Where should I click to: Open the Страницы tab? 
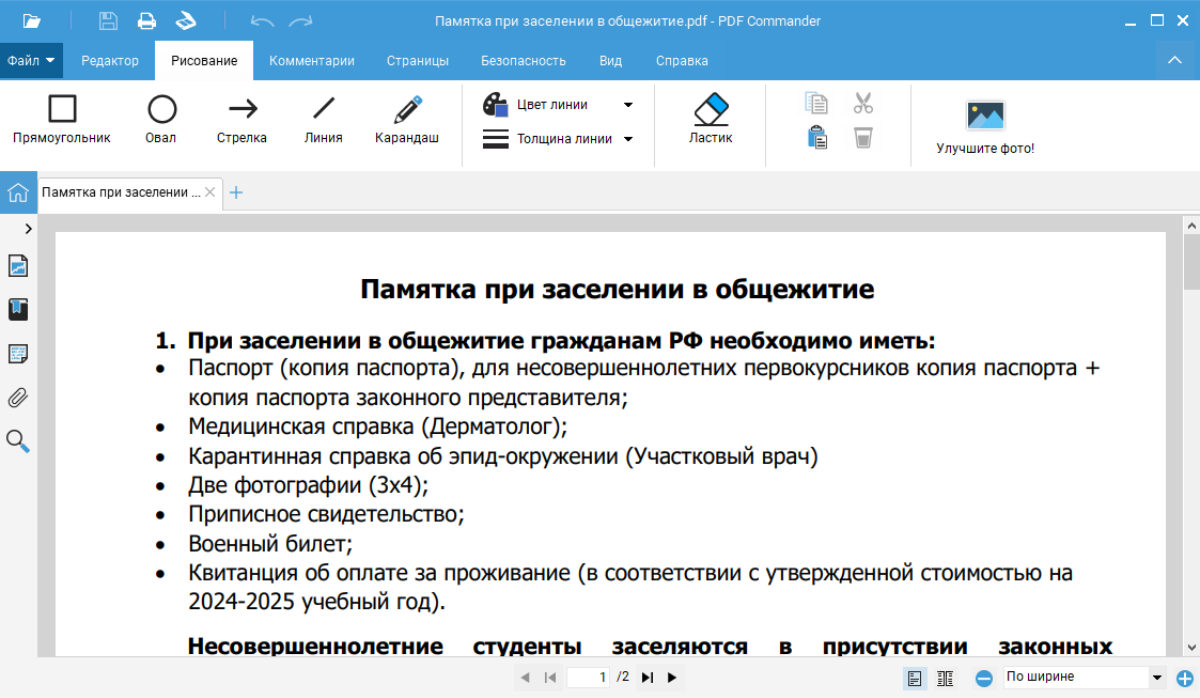pyautogui.click(x=418, y=60)
